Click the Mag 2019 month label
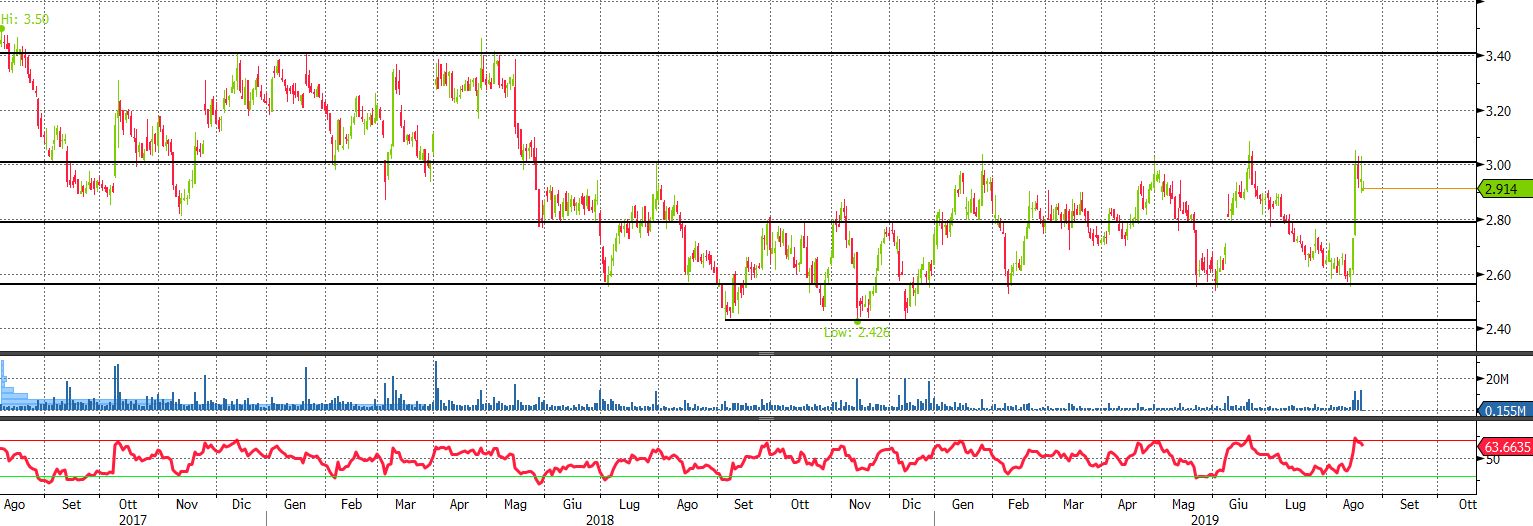 1183,505
